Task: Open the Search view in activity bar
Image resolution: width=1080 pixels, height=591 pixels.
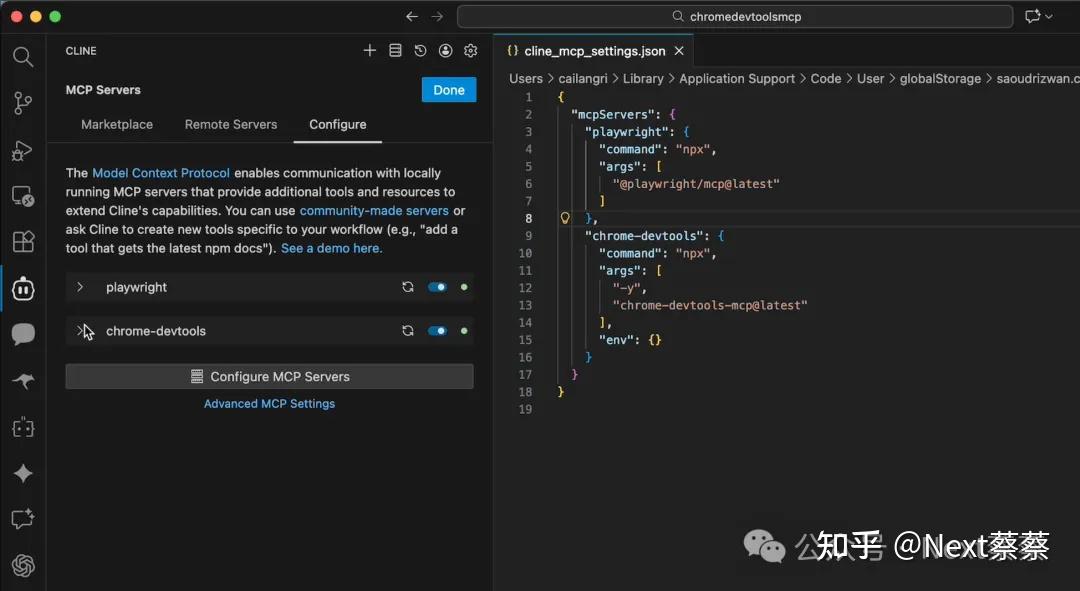Action: (x=22, y=57)
